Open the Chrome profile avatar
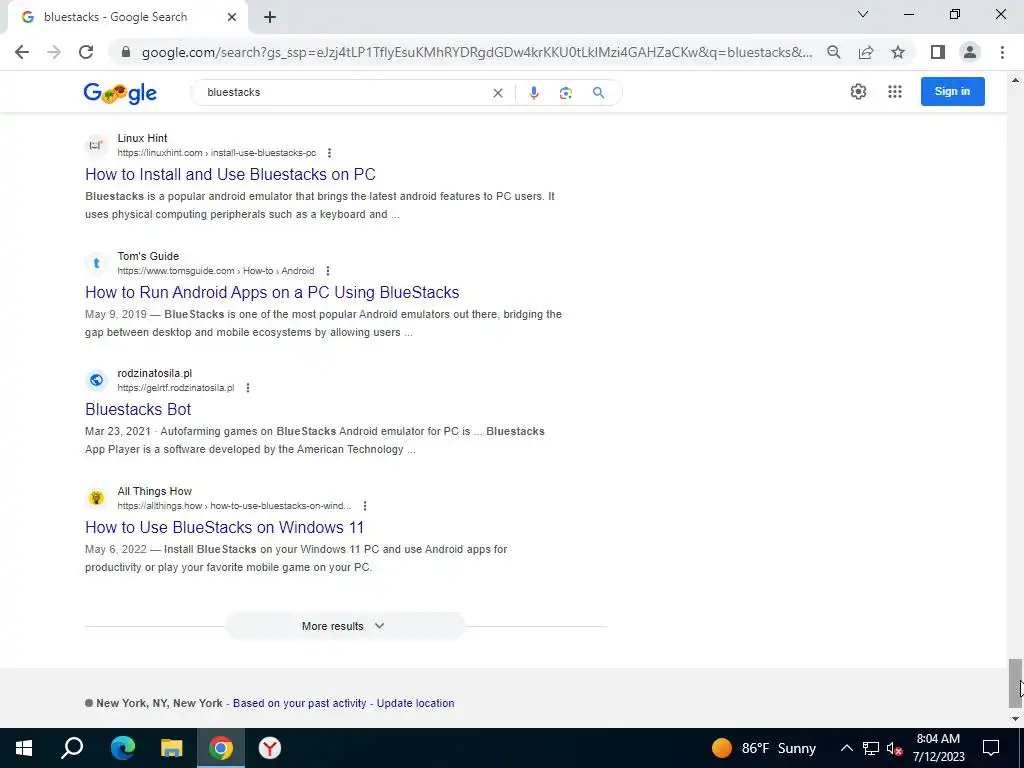The image size is (1024, 768). coord(970,52)
